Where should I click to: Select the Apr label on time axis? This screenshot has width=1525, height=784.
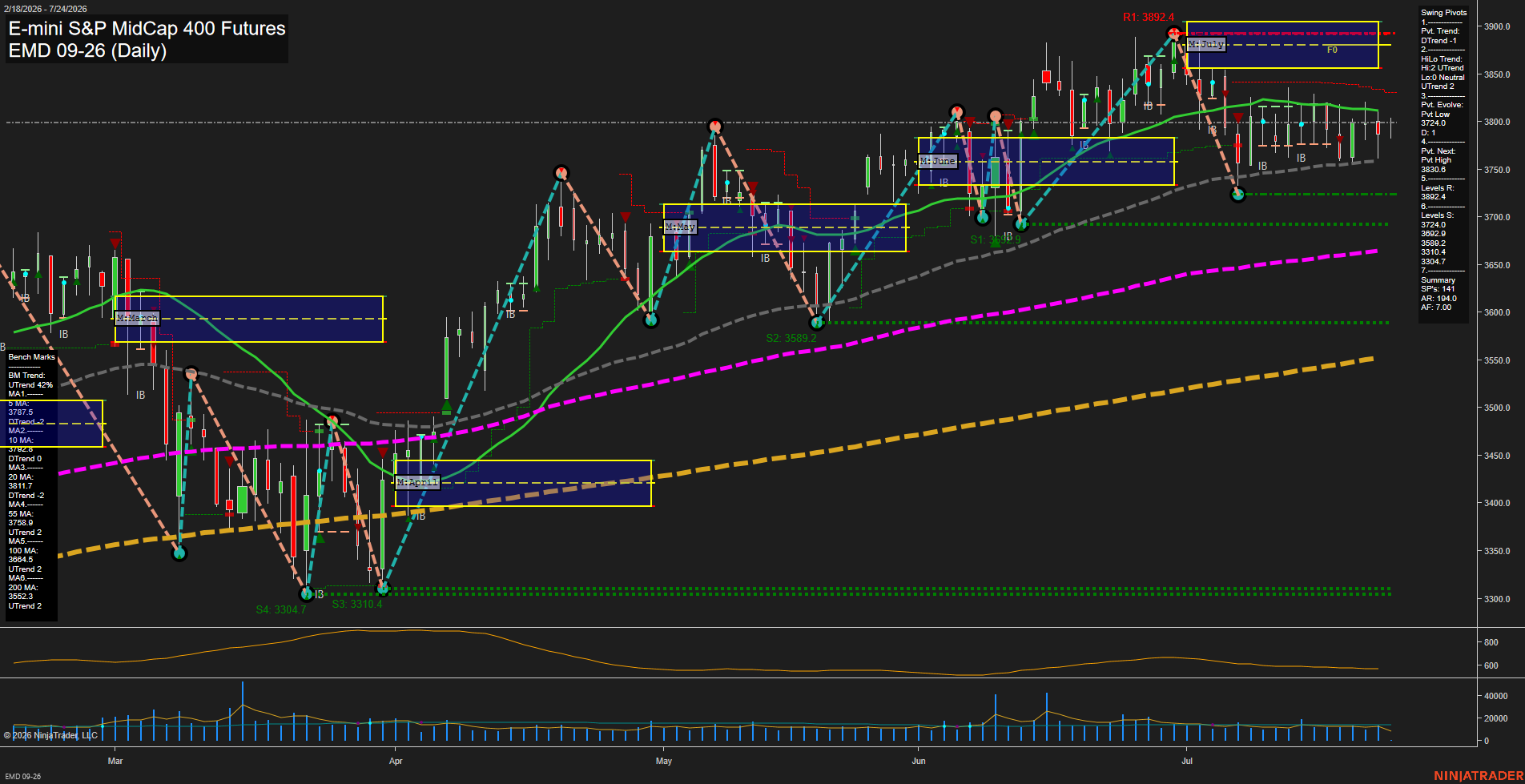click(x=396, y=761)
